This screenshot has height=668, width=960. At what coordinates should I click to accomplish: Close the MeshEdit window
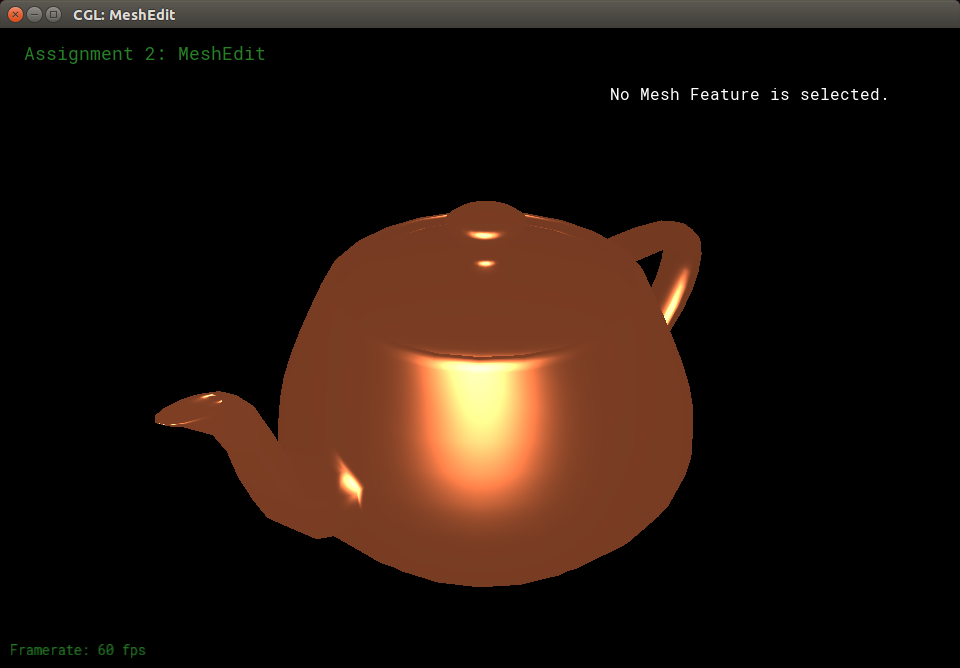click(15, 14)
